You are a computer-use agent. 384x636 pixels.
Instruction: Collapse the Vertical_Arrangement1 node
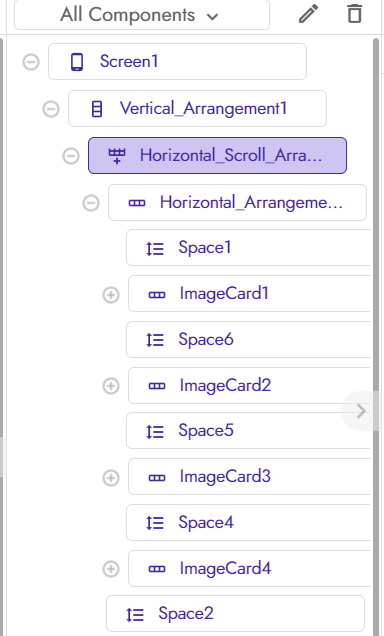pos(51,109)
